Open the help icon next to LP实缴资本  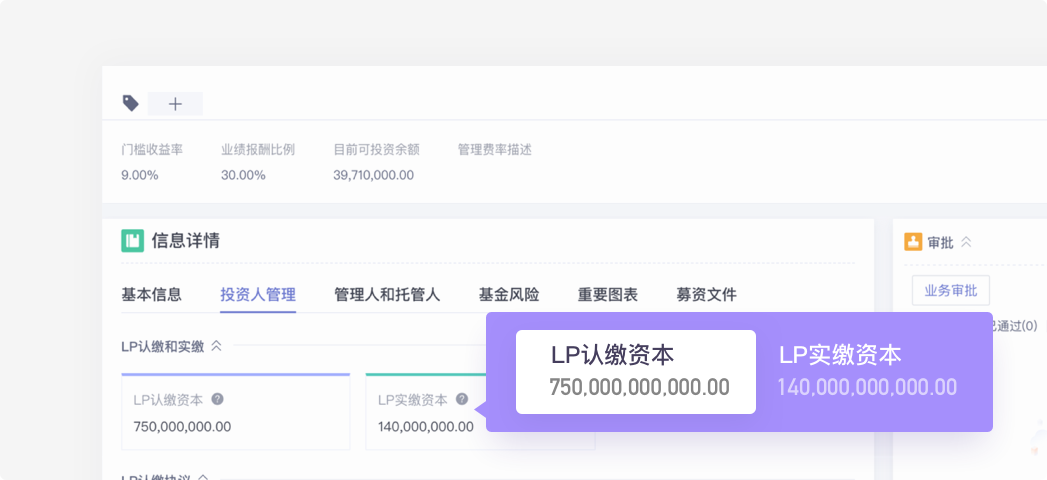pyautogui.click(x=461, y=399)
